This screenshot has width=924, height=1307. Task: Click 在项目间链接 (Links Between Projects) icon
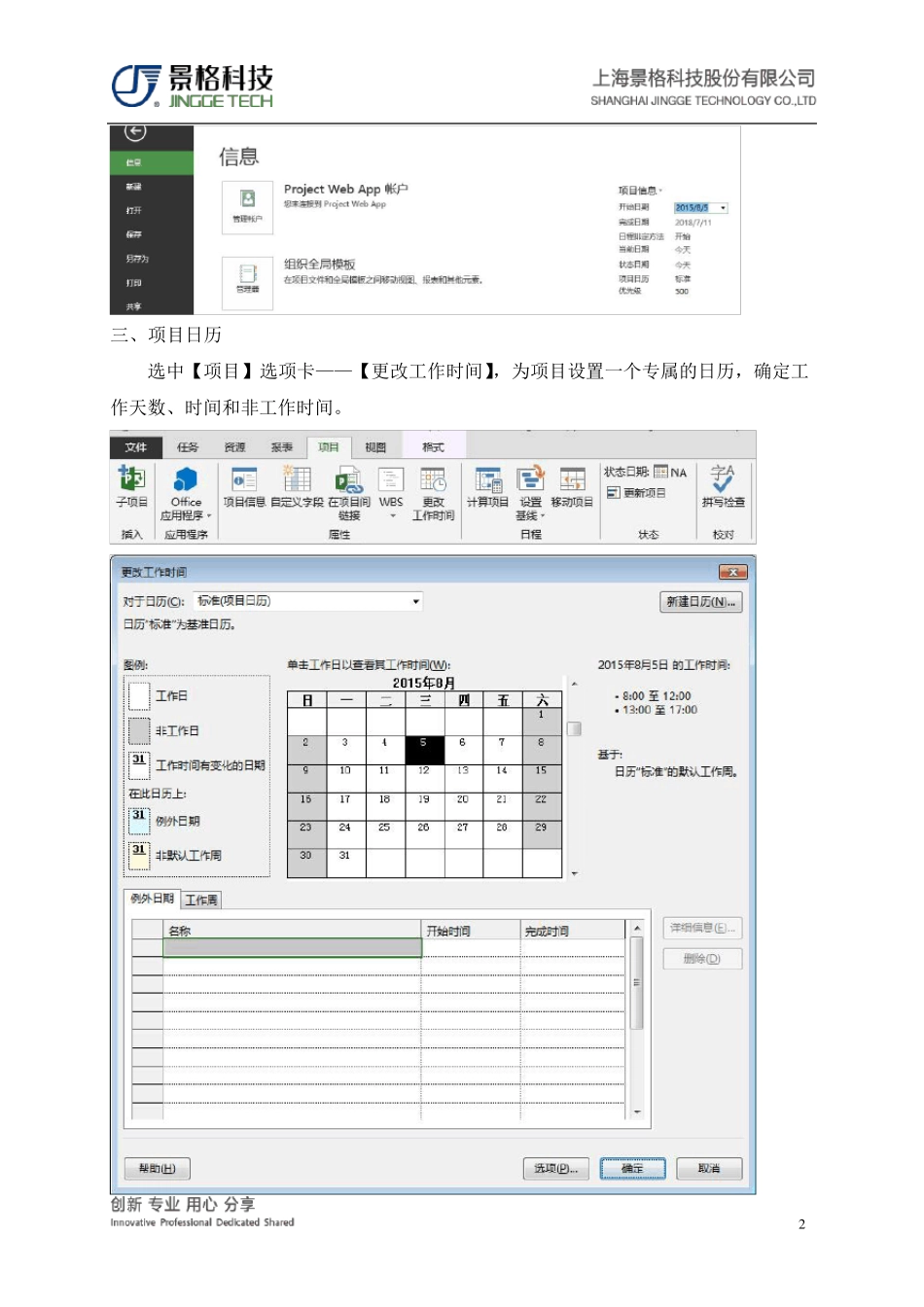[348, 493]
